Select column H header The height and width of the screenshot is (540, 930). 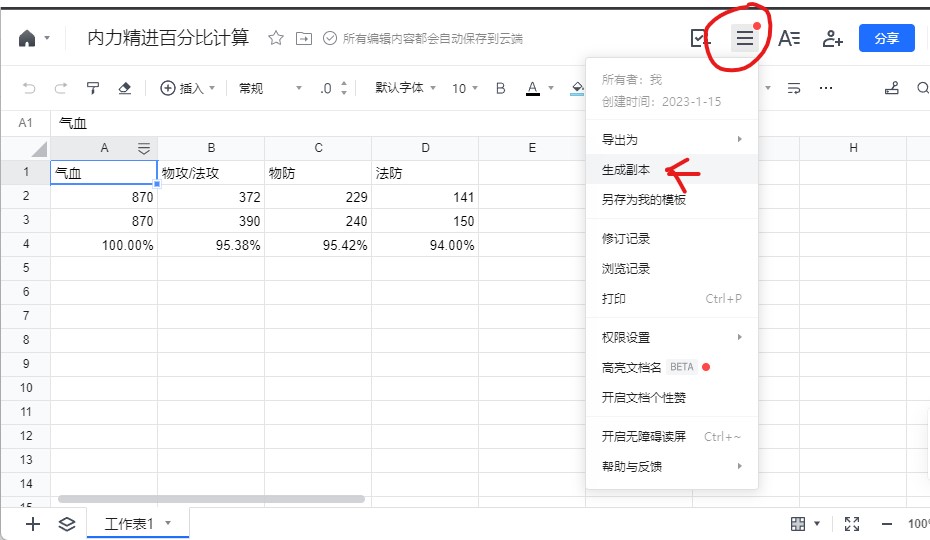pyautogui.click(x=853, y=148)
